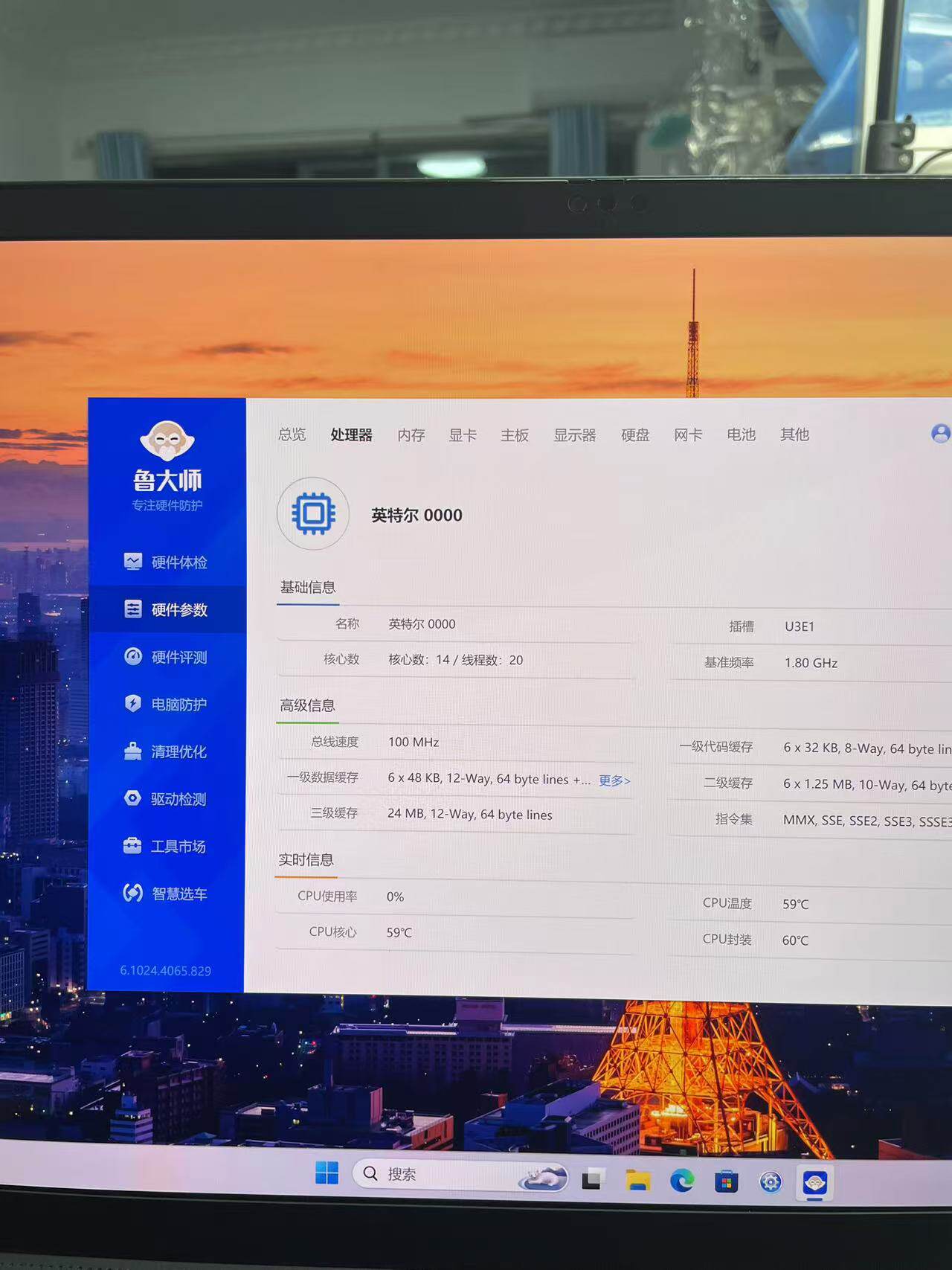Image resolution: width=952 pixels, height=1270 pixels.
Task: Click the 鲁大师 monkey logo
Action: tap(167, 441)
